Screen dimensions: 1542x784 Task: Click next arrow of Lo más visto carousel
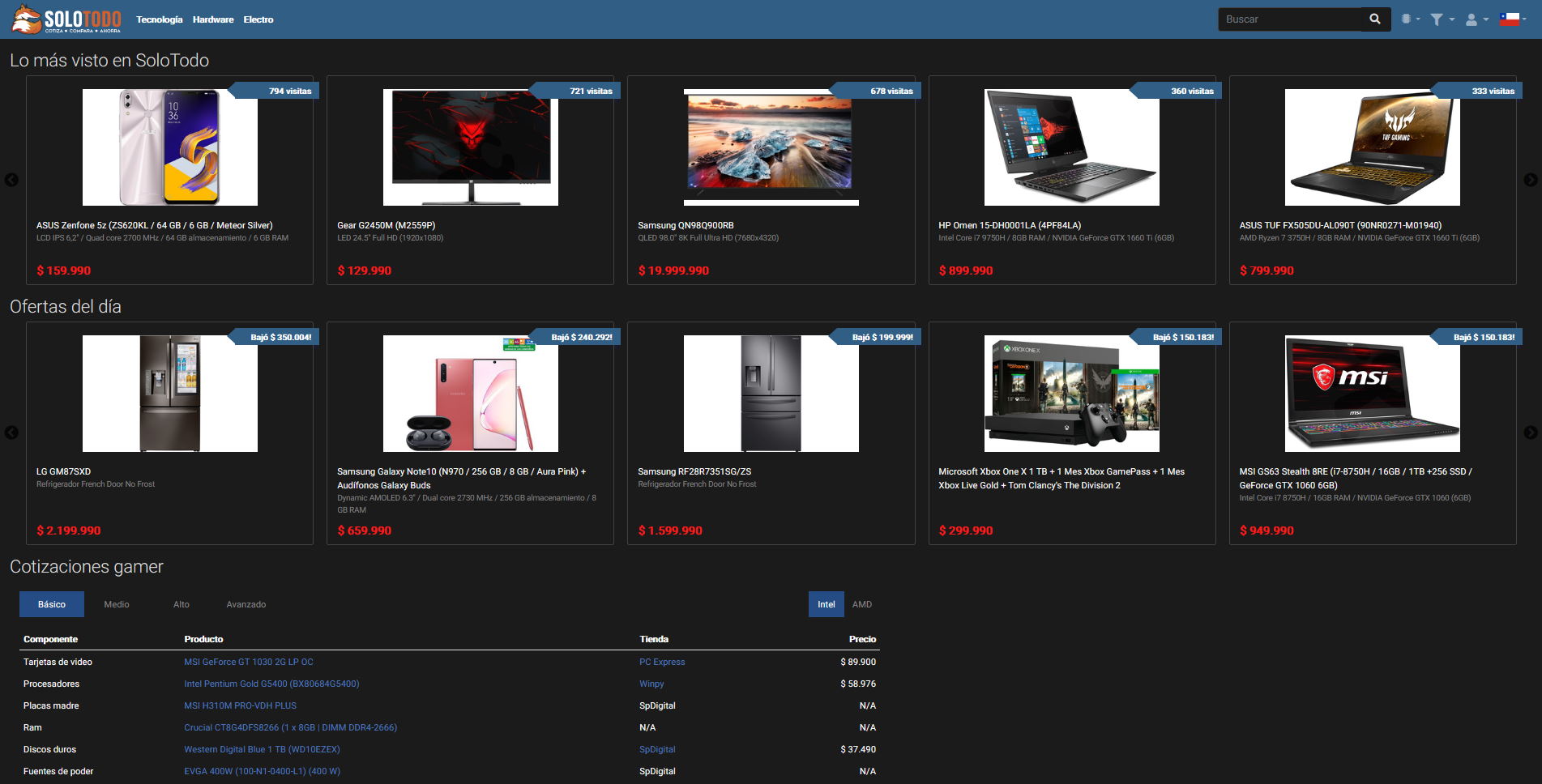coord(1530,180)
